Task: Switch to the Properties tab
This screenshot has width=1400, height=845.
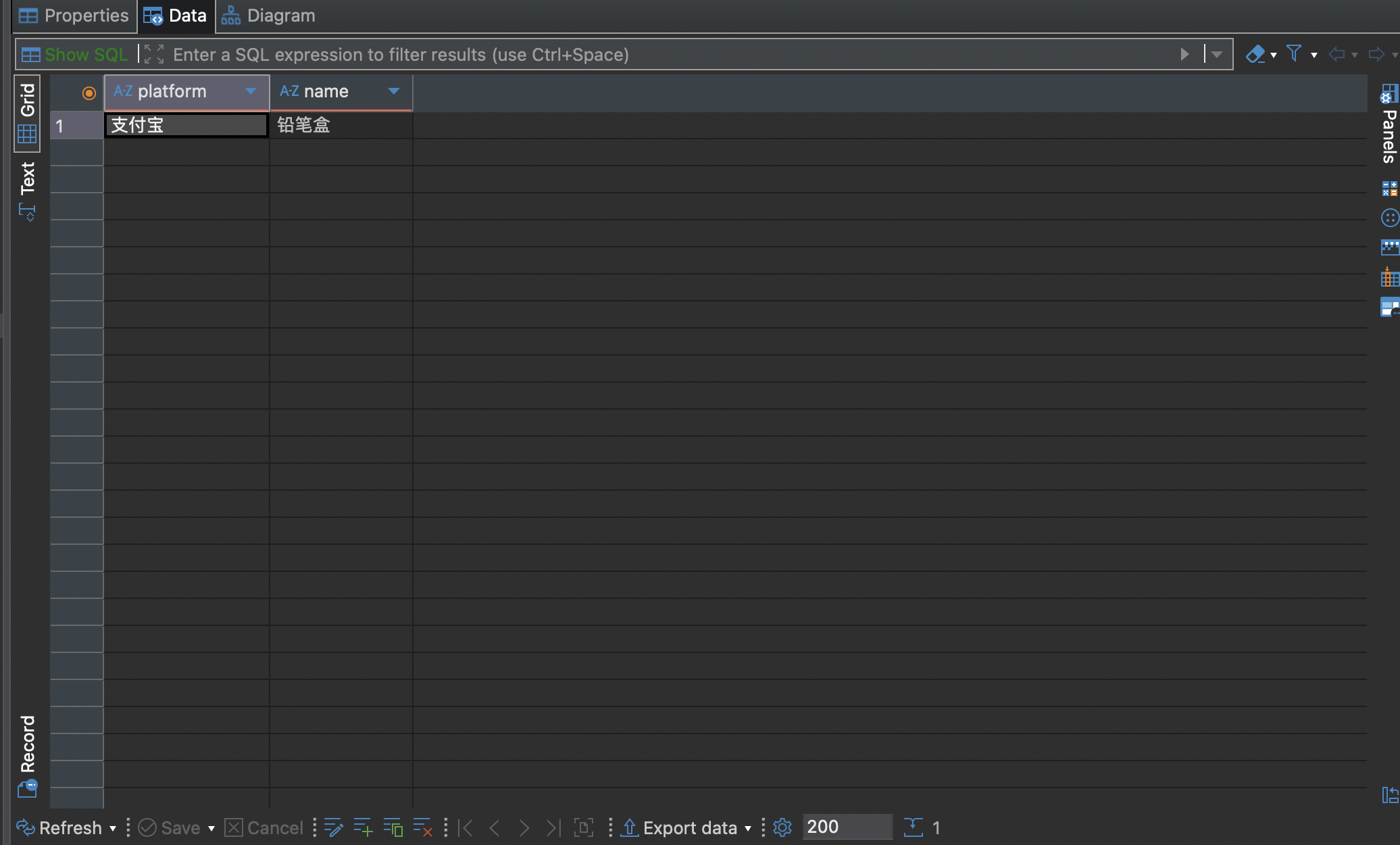Action: coord(74,16)
